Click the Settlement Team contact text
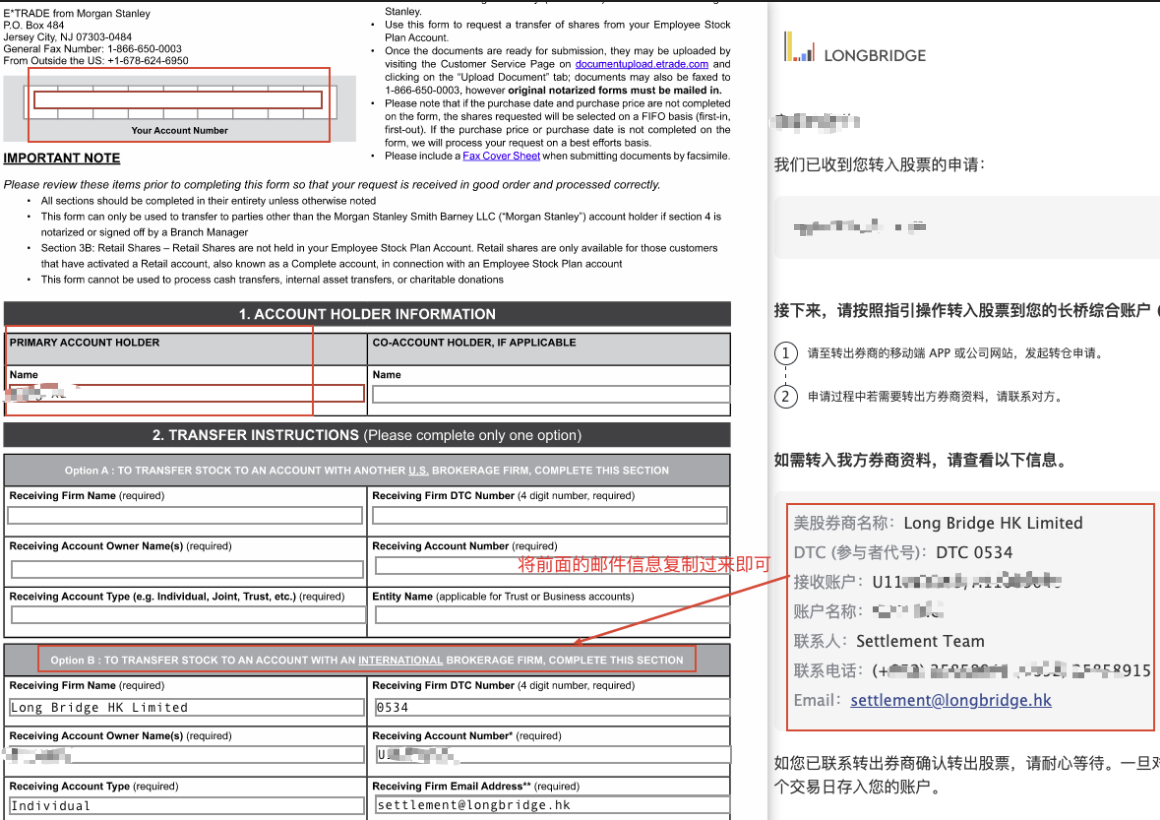The image size is (1160, 820). point(920,641)
